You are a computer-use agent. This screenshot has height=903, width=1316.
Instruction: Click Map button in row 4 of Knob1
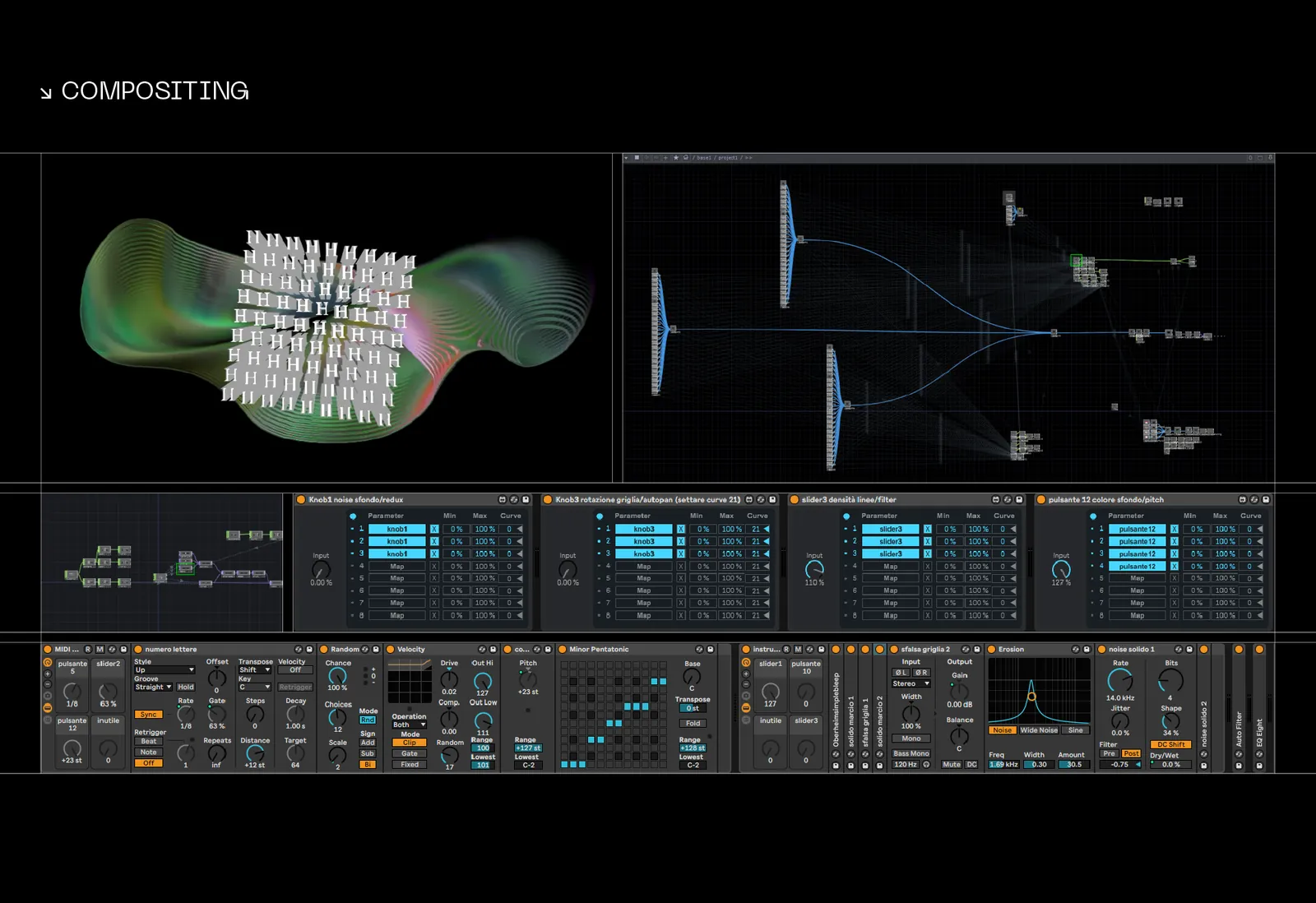point(397,567)
